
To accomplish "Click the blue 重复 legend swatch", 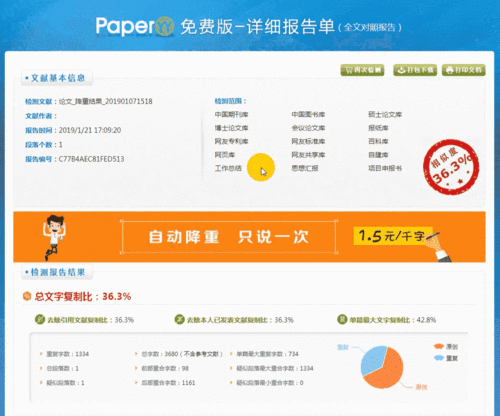I will (x=439, y=358).
